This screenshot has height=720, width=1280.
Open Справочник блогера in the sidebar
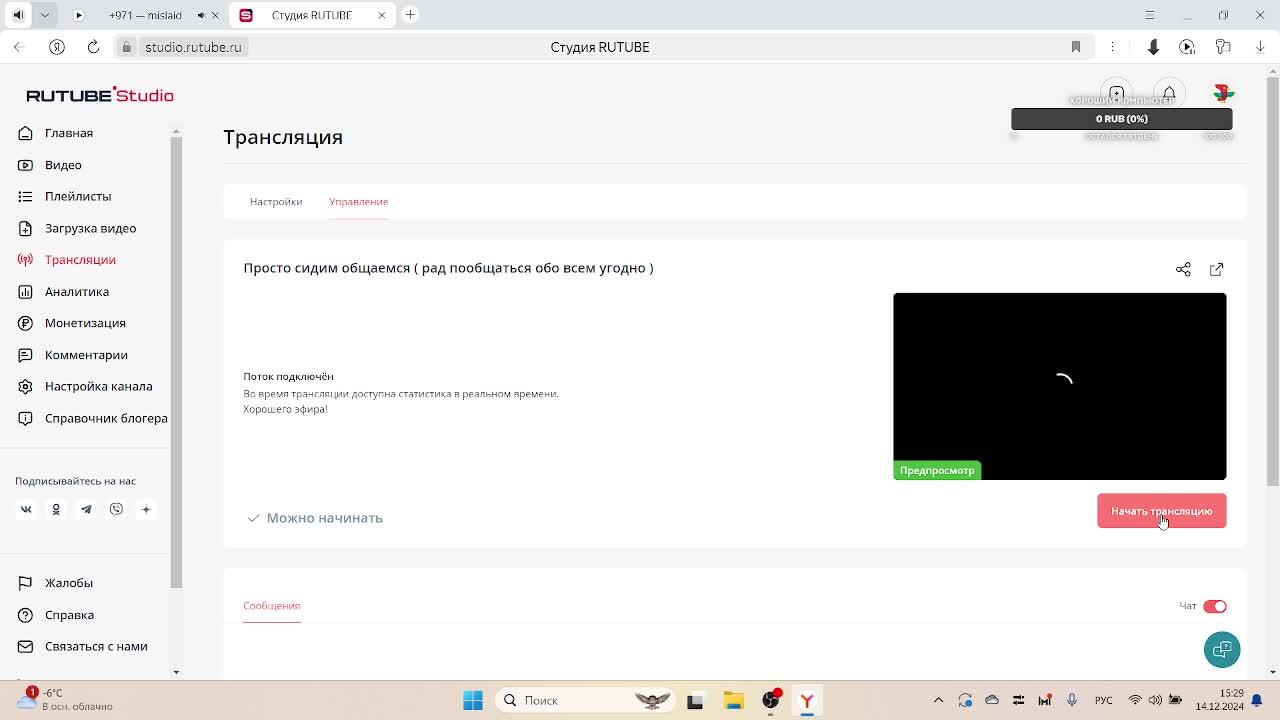tap(106, 418)
